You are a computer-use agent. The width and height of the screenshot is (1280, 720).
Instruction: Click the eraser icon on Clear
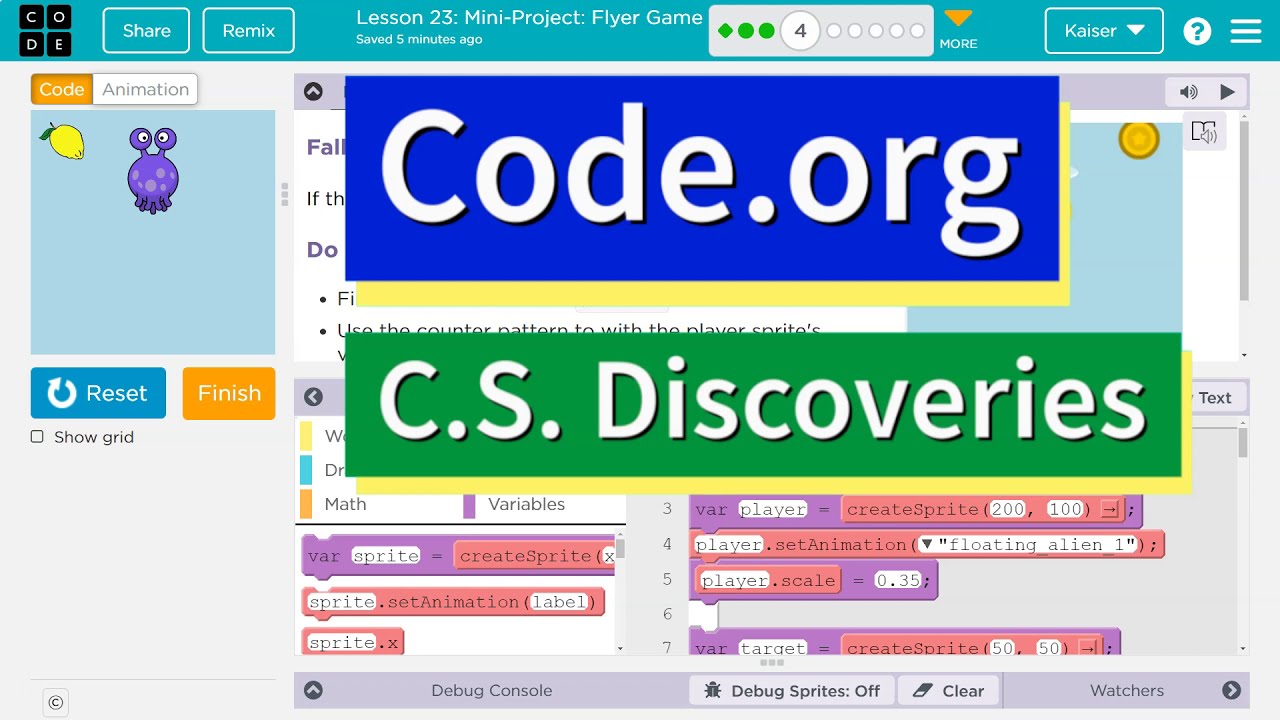(x=923, y=690)
